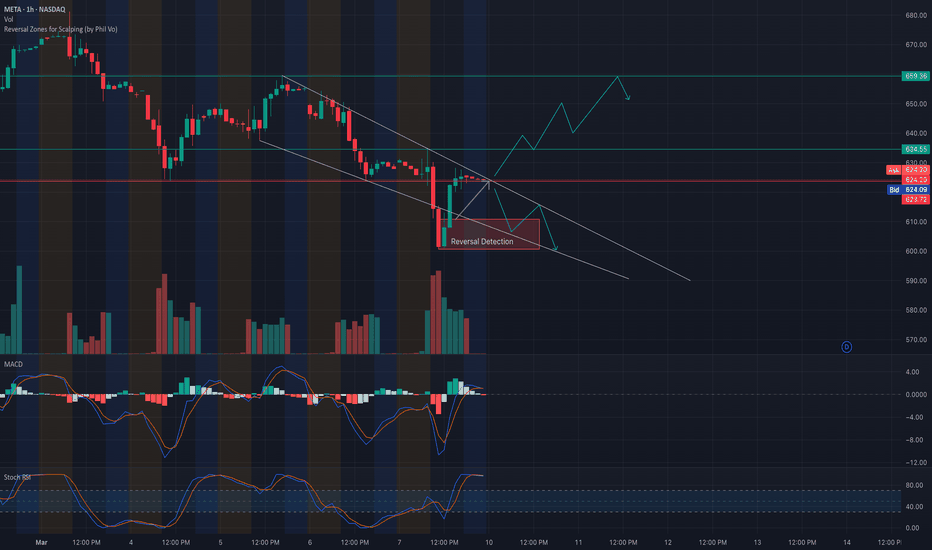Select the Vol indicator legend
This screenshot has height=550, width=932.
click(8, 20)
